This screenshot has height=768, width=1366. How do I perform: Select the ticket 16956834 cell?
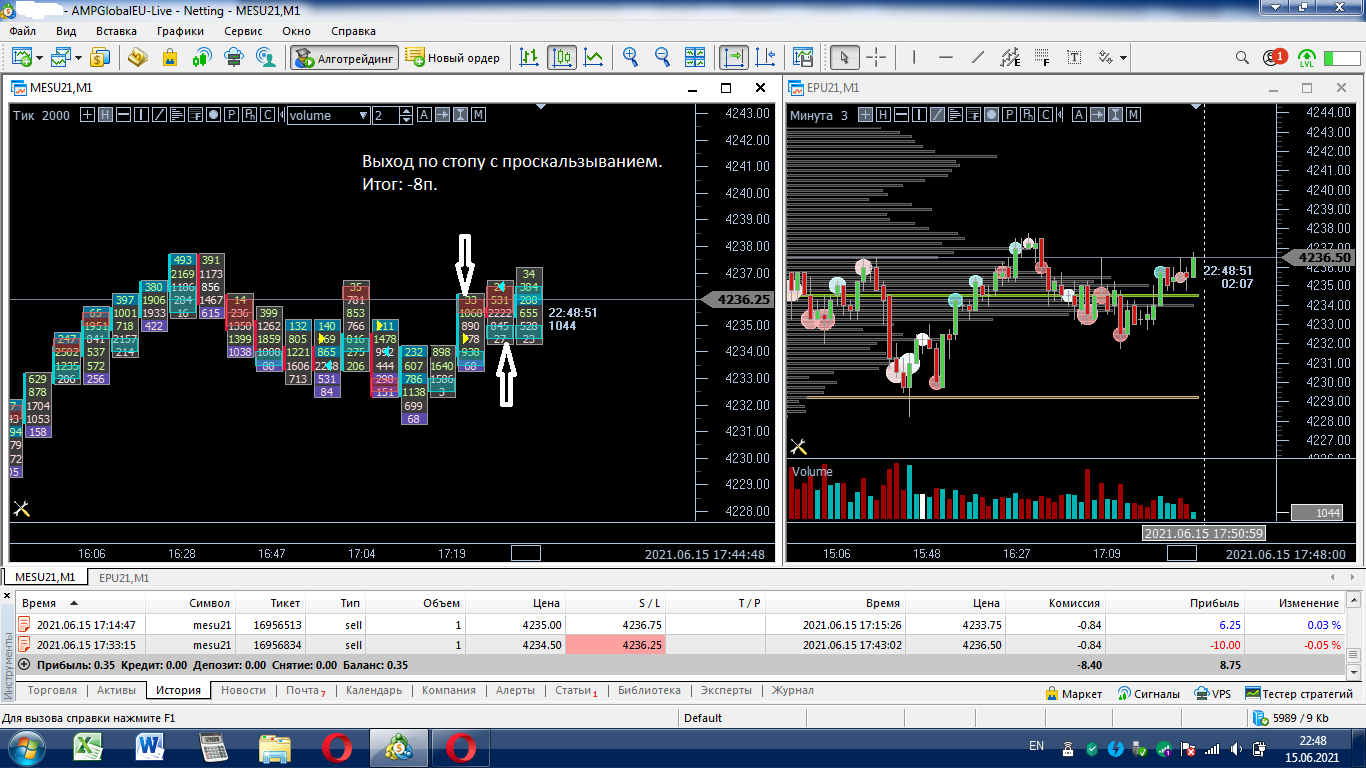(x=270, y=645)
